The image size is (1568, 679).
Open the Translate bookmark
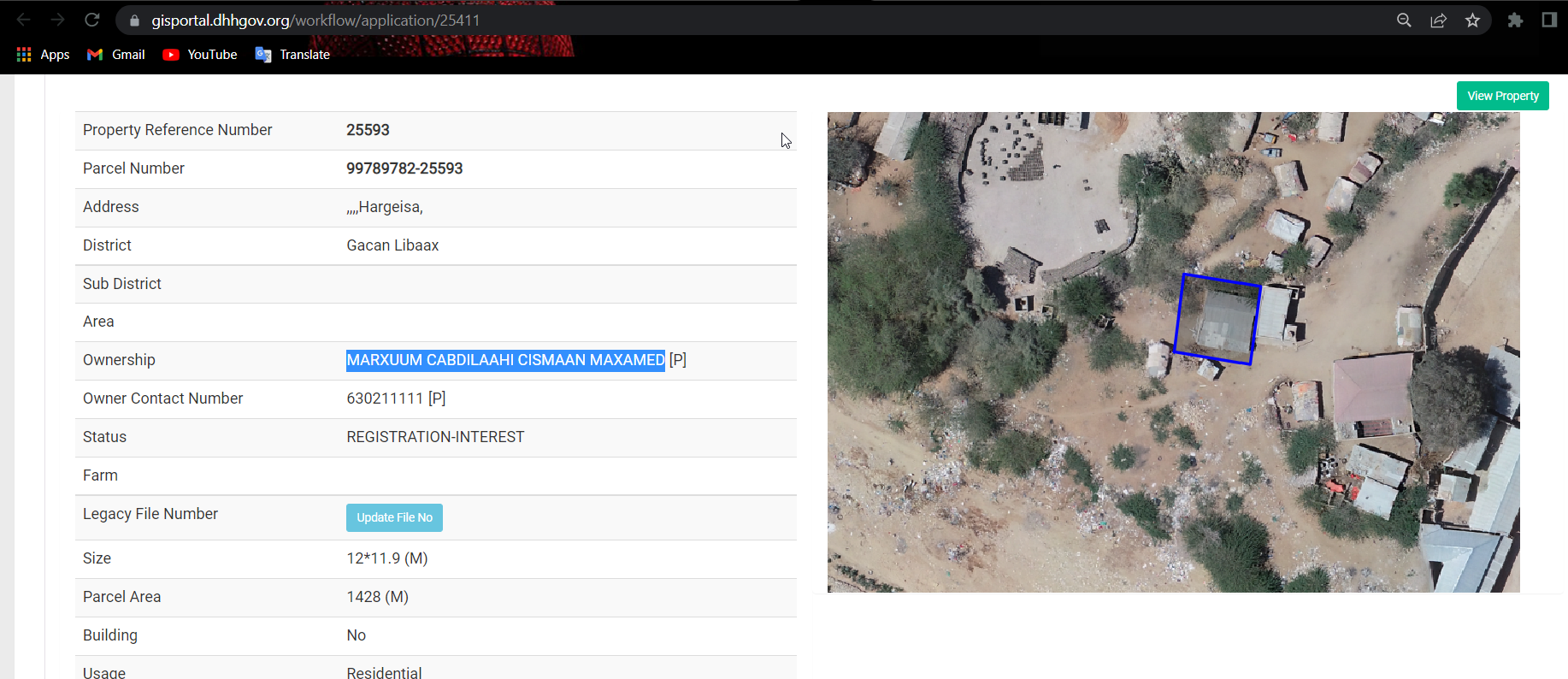[x=292, y=55]
